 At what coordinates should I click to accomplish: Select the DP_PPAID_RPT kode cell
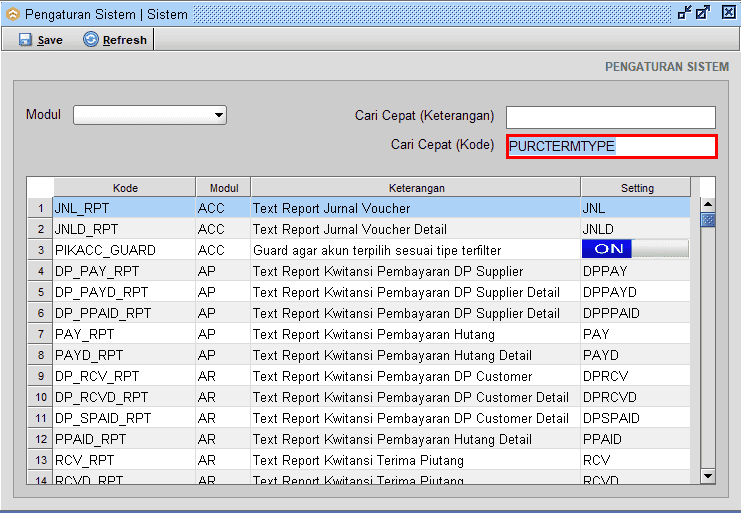124,313
